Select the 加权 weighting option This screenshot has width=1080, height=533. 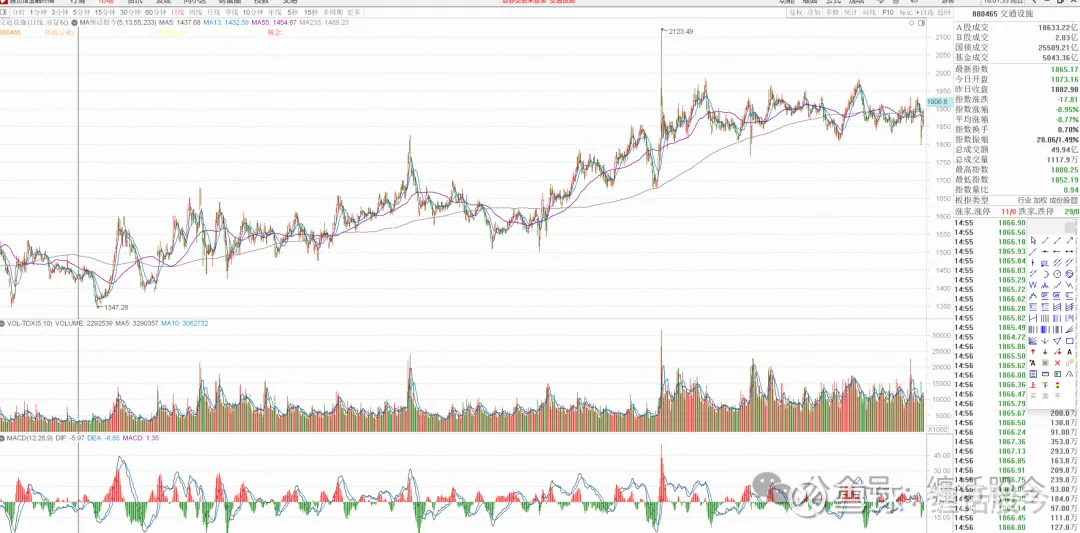1039,200
